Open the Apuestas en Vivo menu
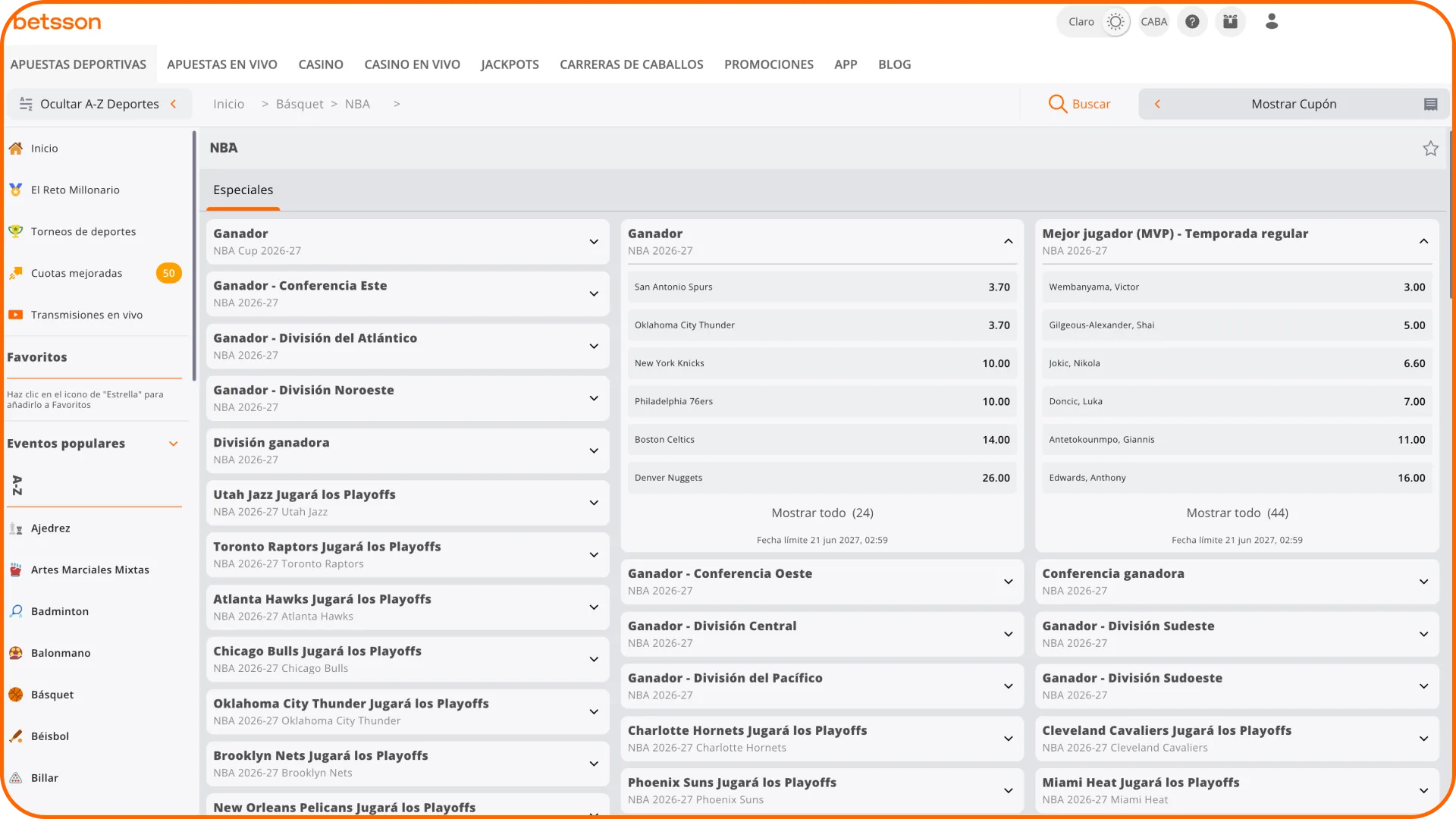Screen dimensions: 1456x819 (x=222, y=64)
